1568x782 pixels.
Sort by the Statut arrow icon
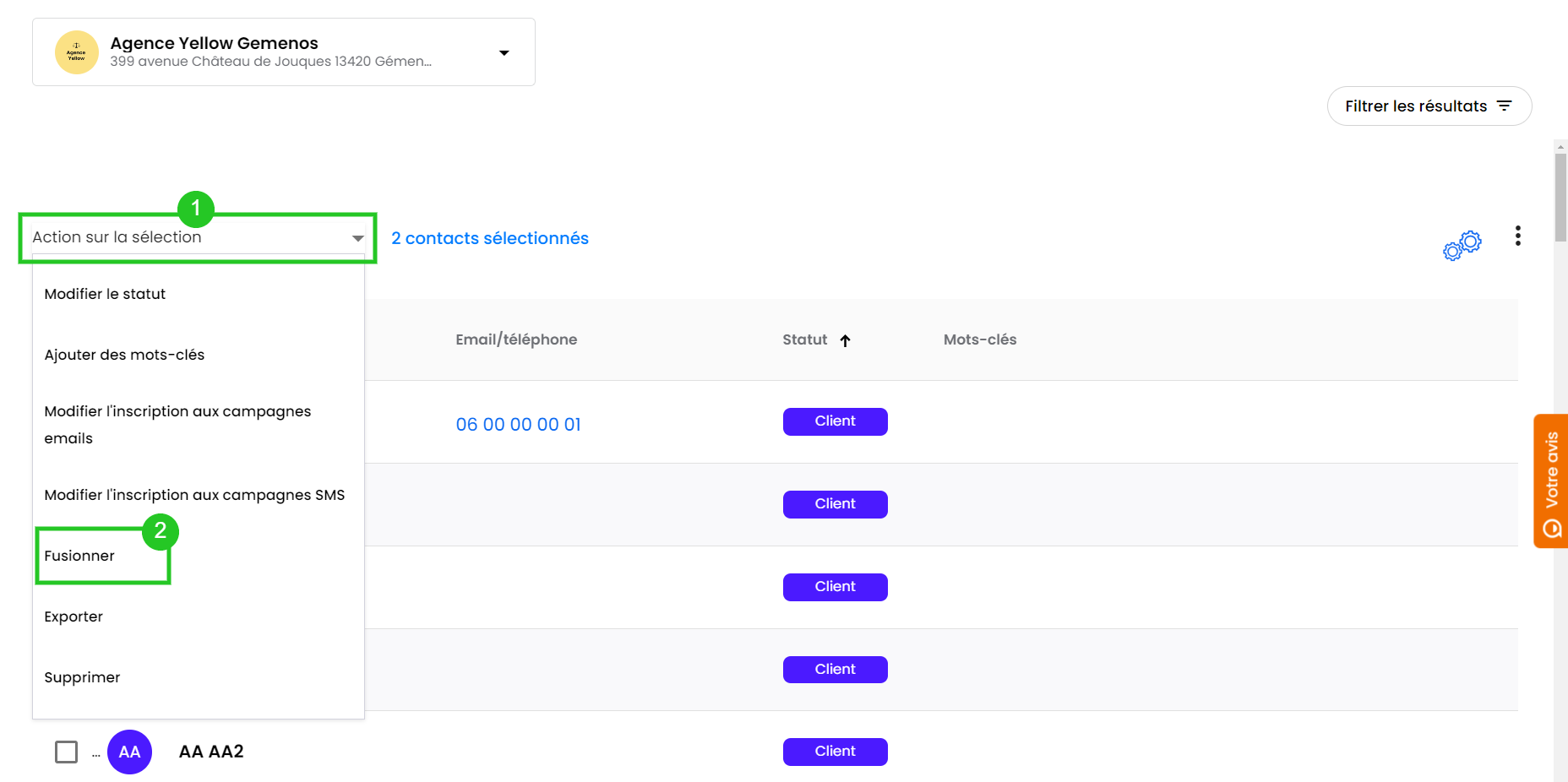[x=845, y=340]
